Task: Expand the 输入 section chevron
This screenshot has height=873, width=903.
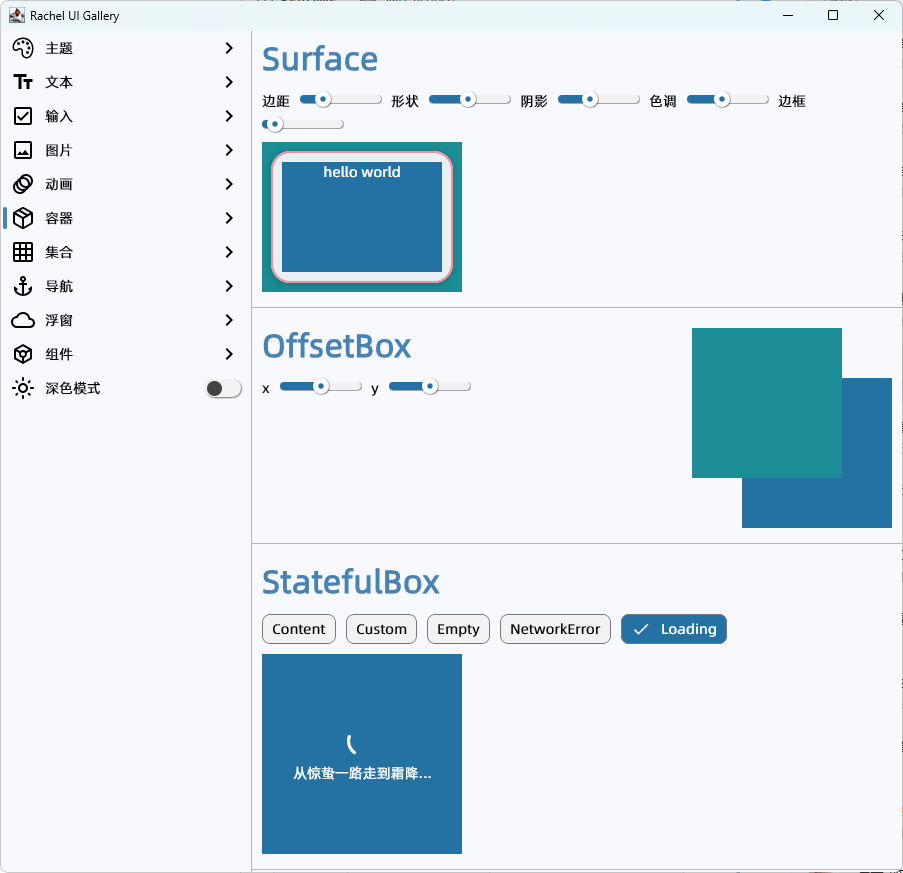Action: click(x=229, y=116)
